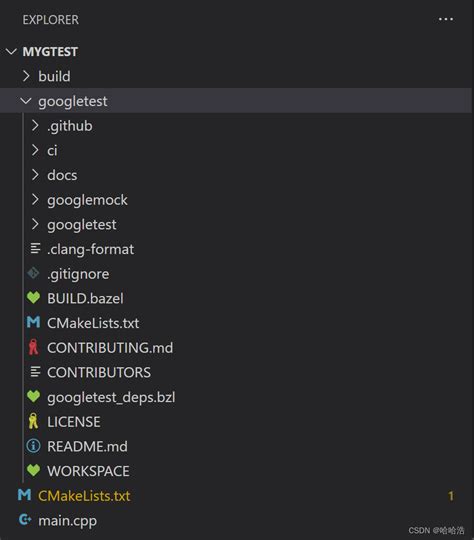The width and height of the screenshot is (474, 540).
Task: Click the info icon beside README.md
Action: (33, 446)
